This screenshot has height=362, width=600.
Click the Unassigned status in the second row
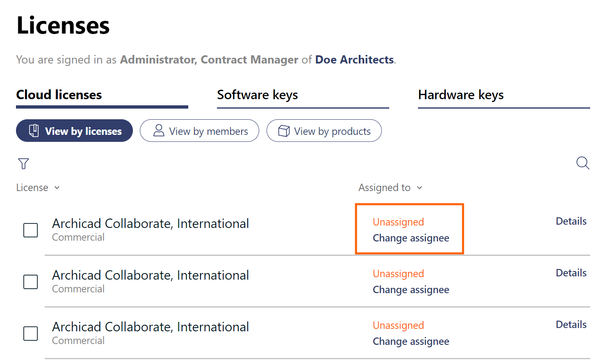tap(398, 274)
